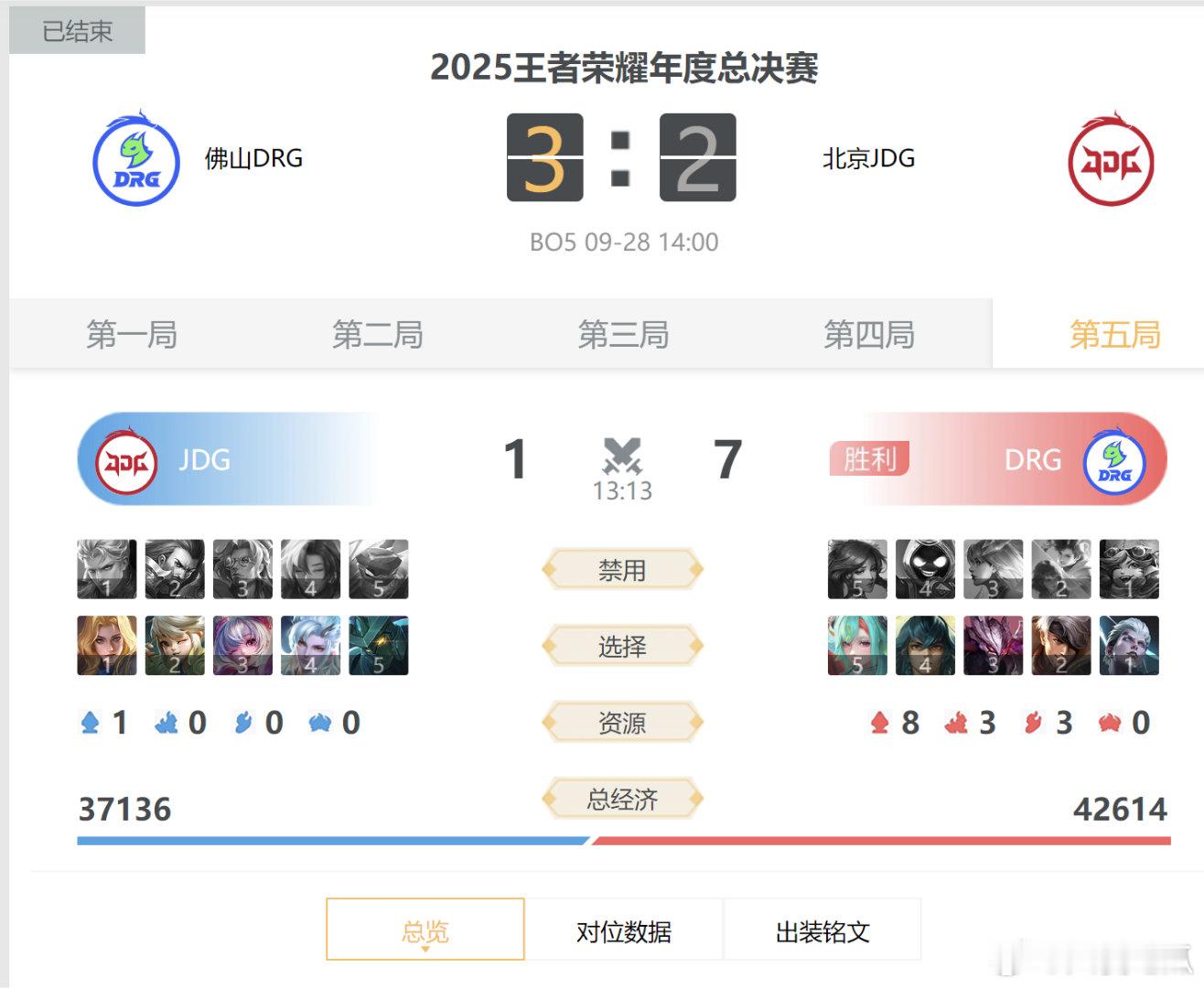Viewport: 1204px width, 988px height.
Task: Click the crossed swords kill icon
Action: pyautogui.click(x=622, y=455)
